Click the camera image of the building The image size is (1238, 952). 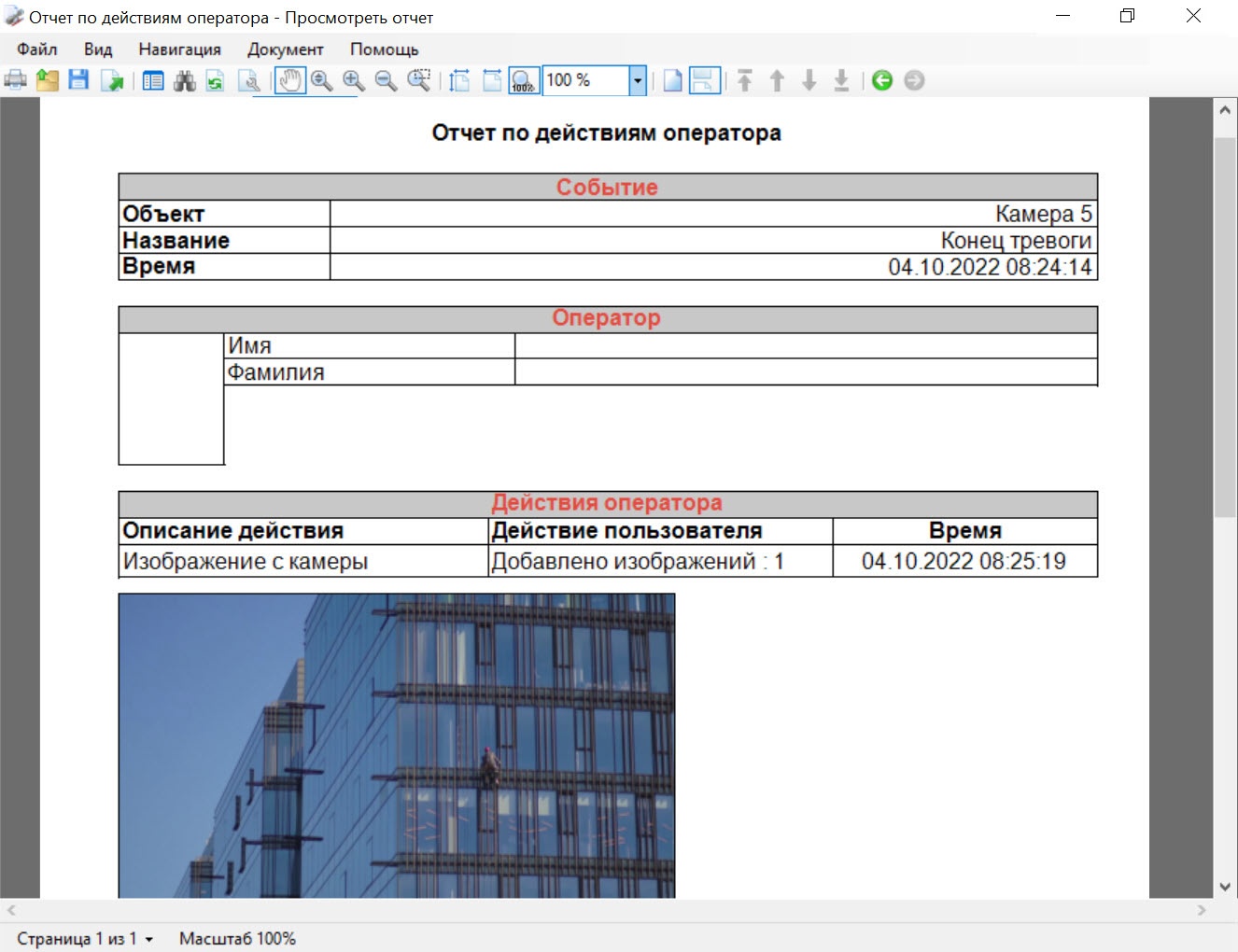click(x=396, y=745)
